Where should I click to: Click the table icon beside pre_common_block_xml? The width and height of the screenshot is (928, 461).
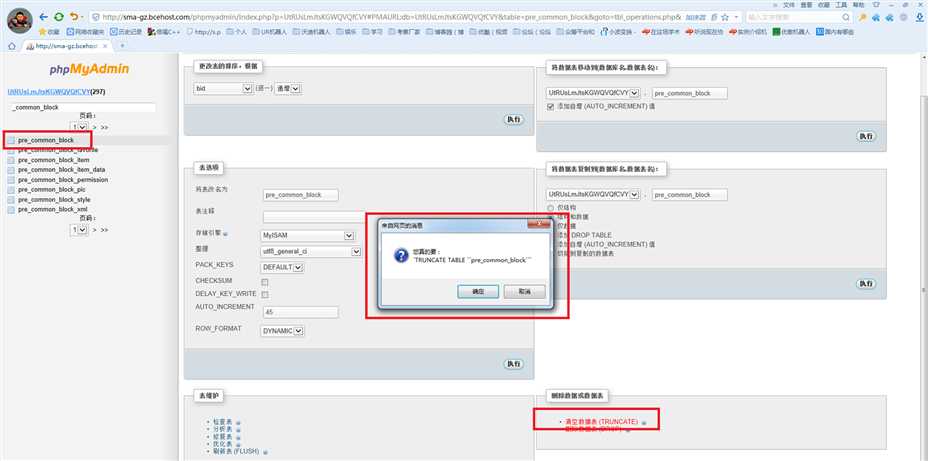click(x=11, y=209)
